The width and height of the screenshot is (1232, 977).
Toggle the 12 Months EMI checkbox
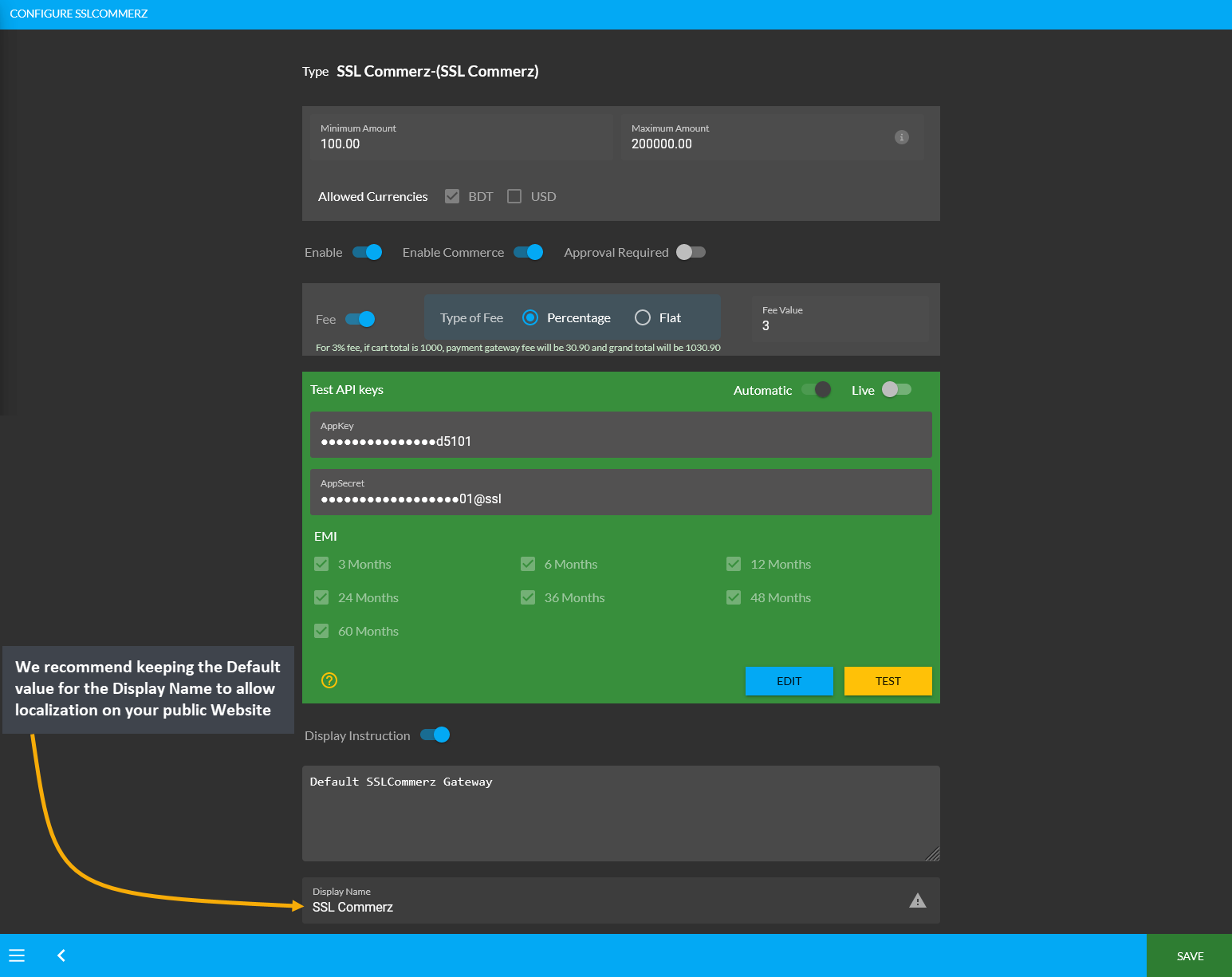click(x=734, y=564)
